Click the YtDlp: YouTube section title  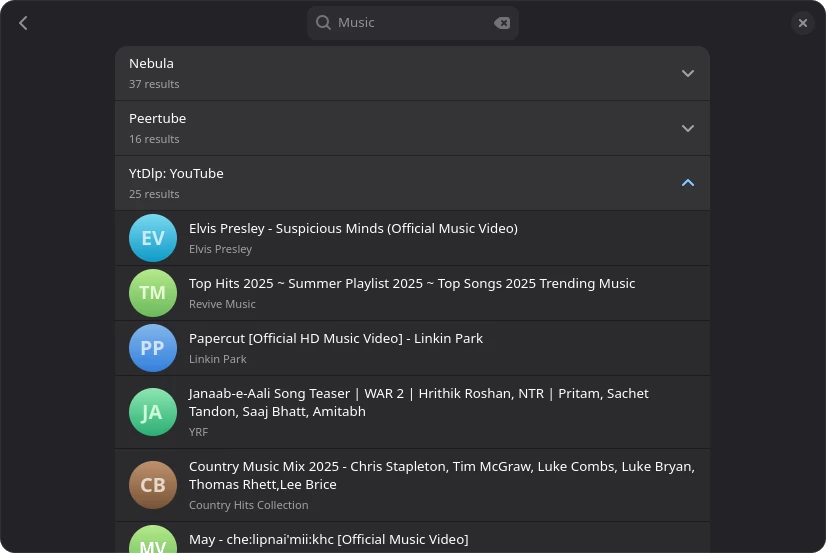176,173
